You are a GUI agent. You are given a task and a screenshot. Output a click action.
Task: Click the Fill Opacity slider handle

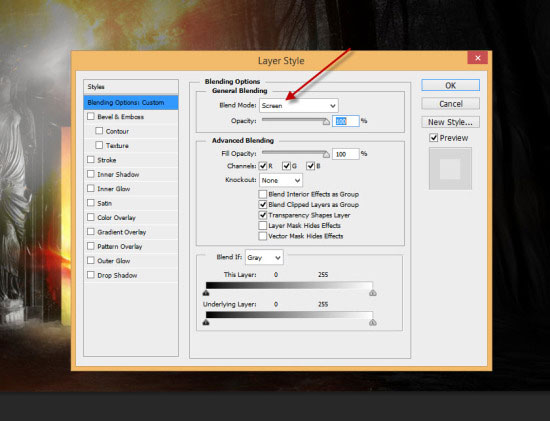click(x=326, y=155)
